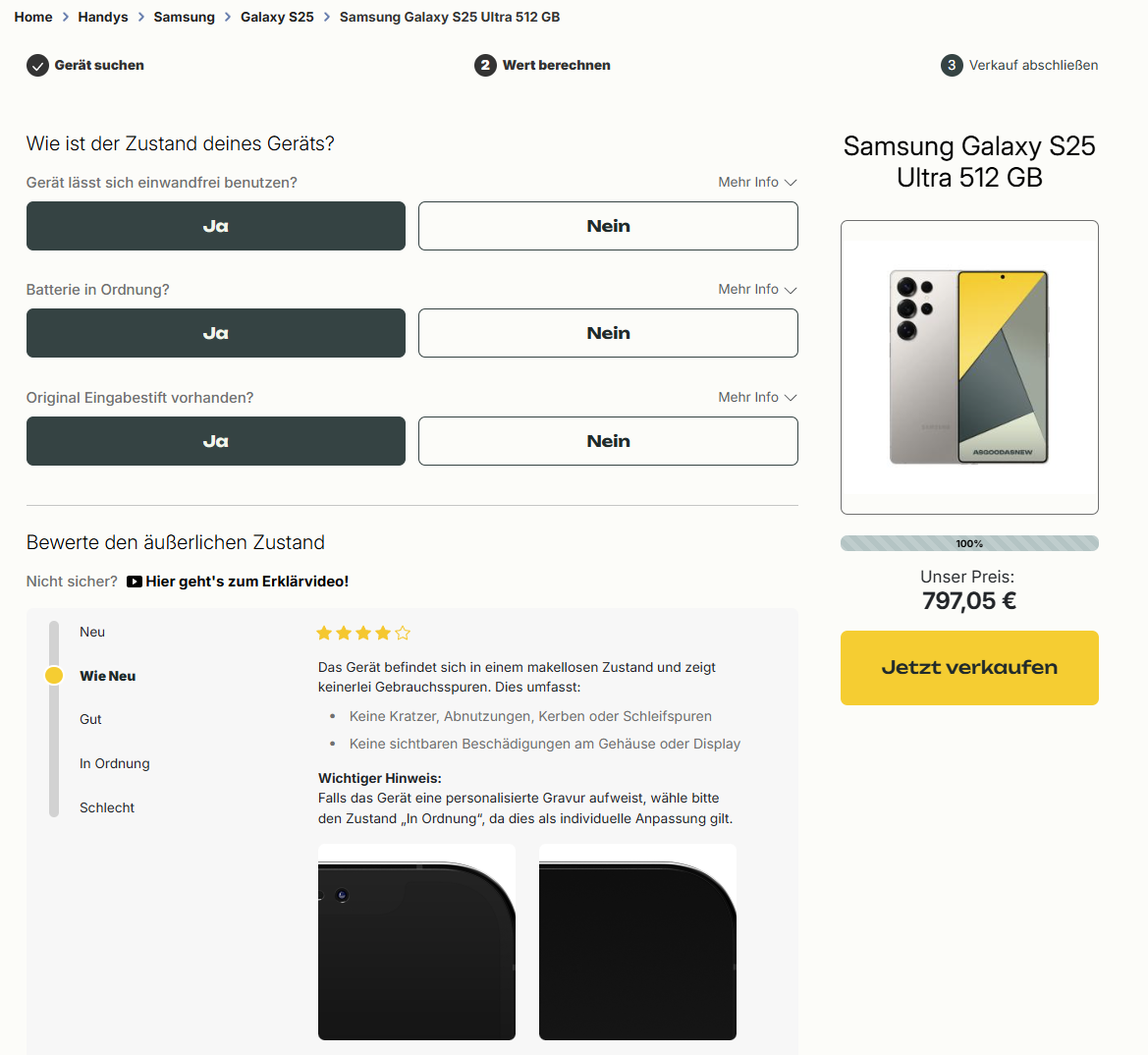Click the checkmark icon beside Gerät suchen

[37, 66]
